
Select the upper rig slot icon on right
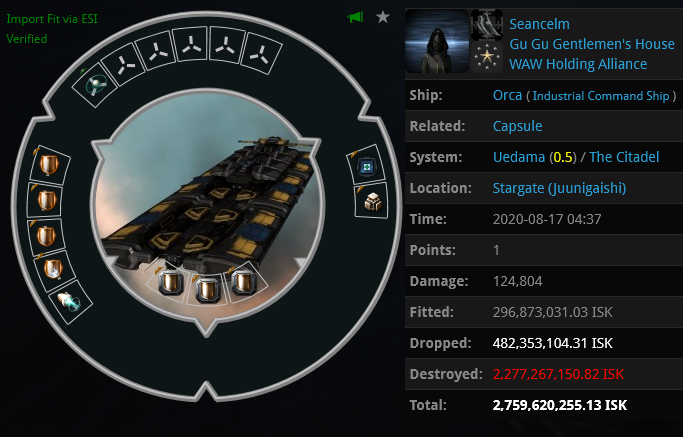(366, 166)
